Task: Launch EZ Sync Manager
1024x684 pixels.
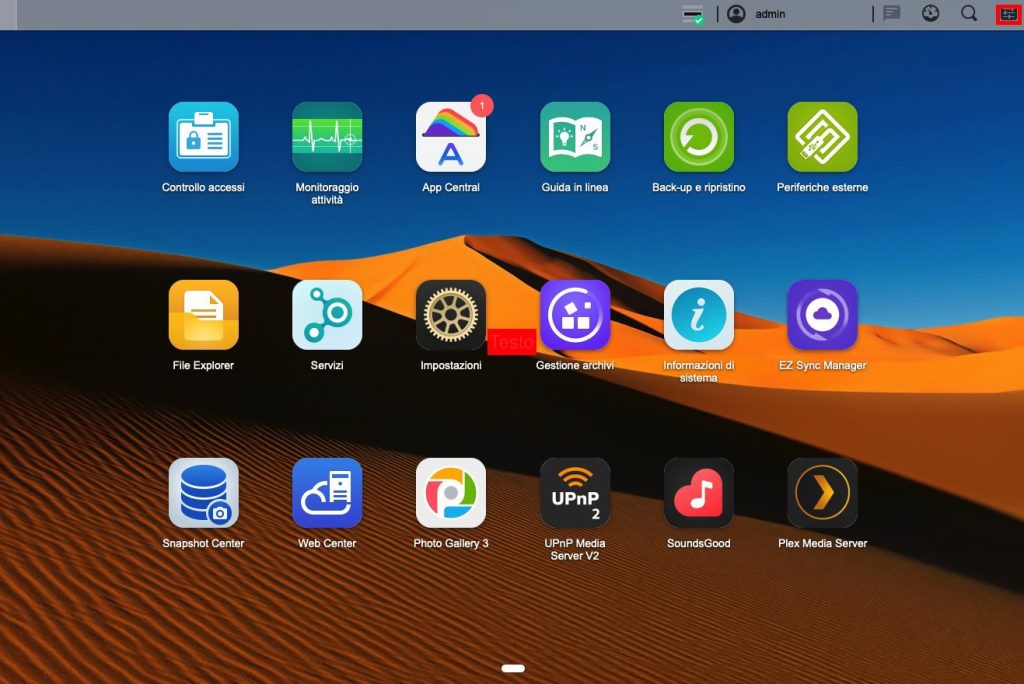Action: point(822,315)
